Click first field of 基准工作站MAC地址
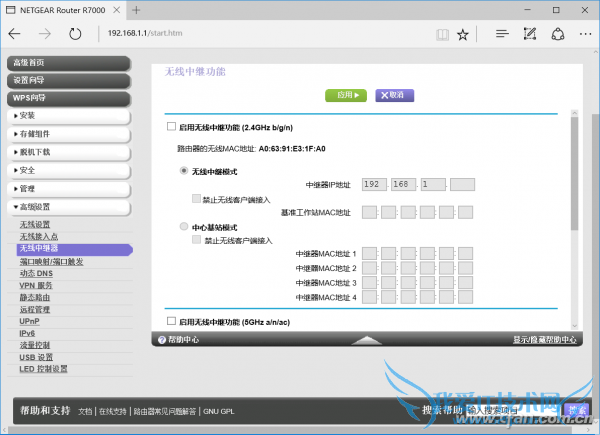 [x=369, y=212]
